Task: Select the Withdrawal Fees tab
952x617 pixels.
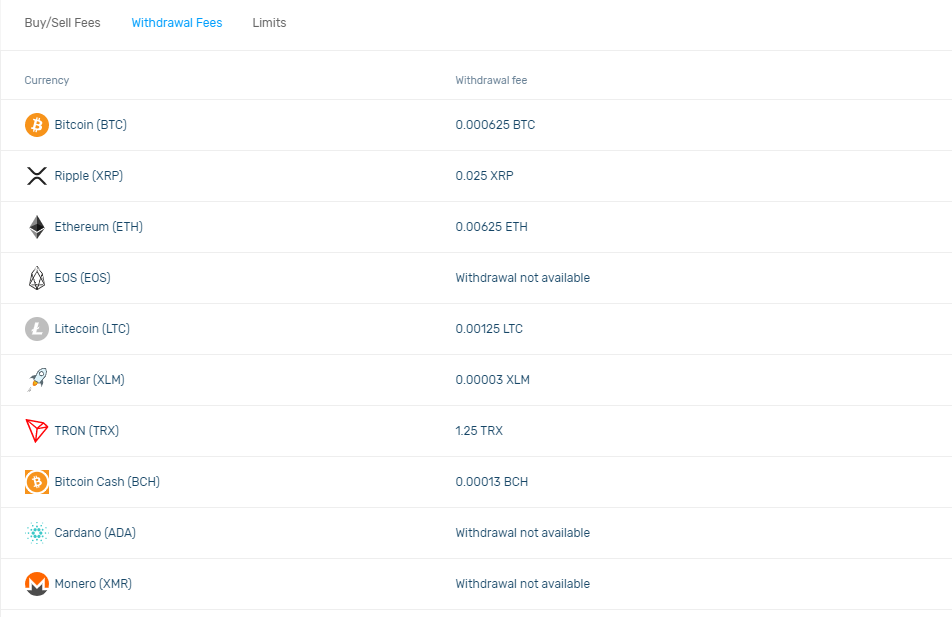Action: [177, 23]
